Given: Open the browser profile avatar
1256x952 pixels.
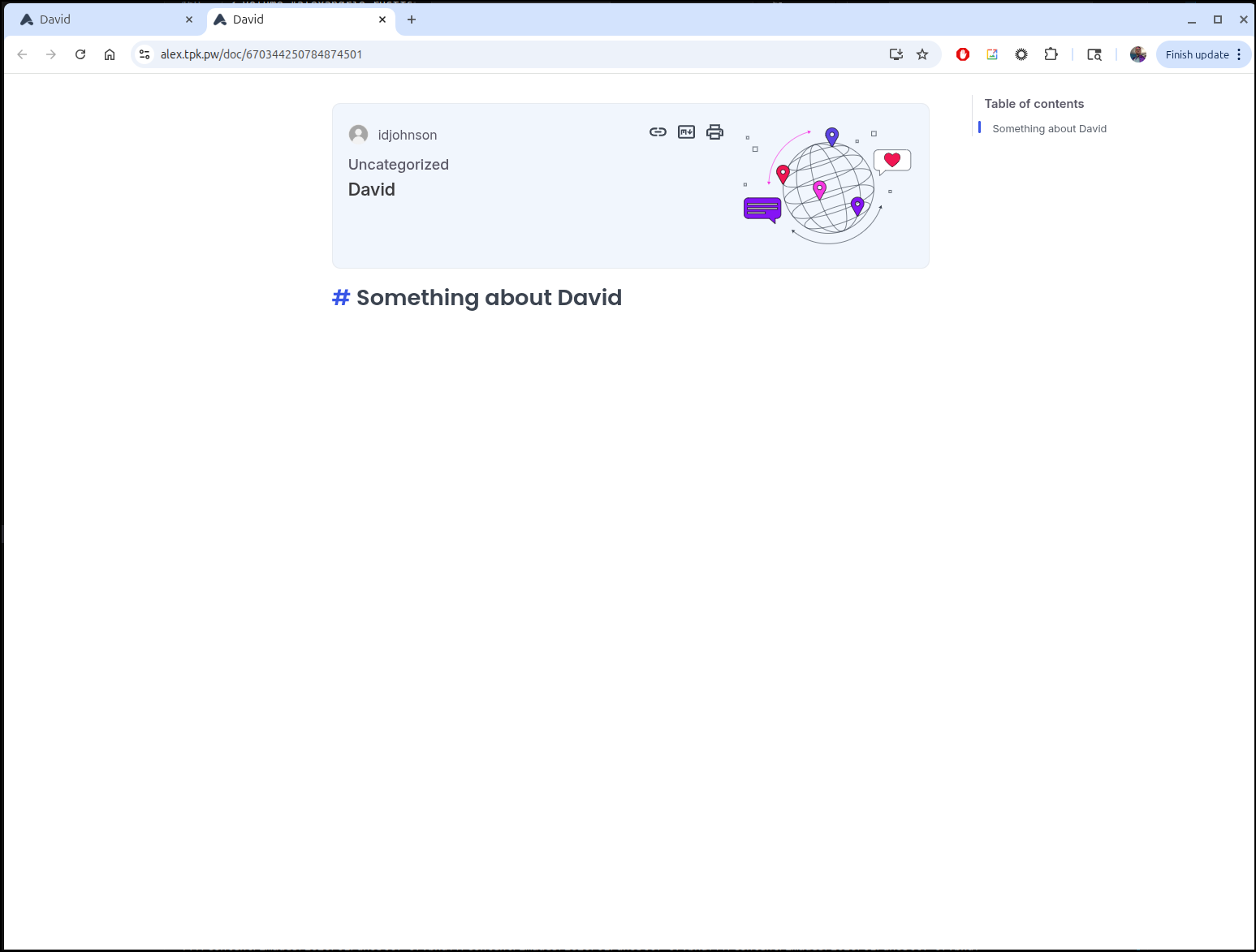Looking at the screenshot, I should coord(1137,54).
